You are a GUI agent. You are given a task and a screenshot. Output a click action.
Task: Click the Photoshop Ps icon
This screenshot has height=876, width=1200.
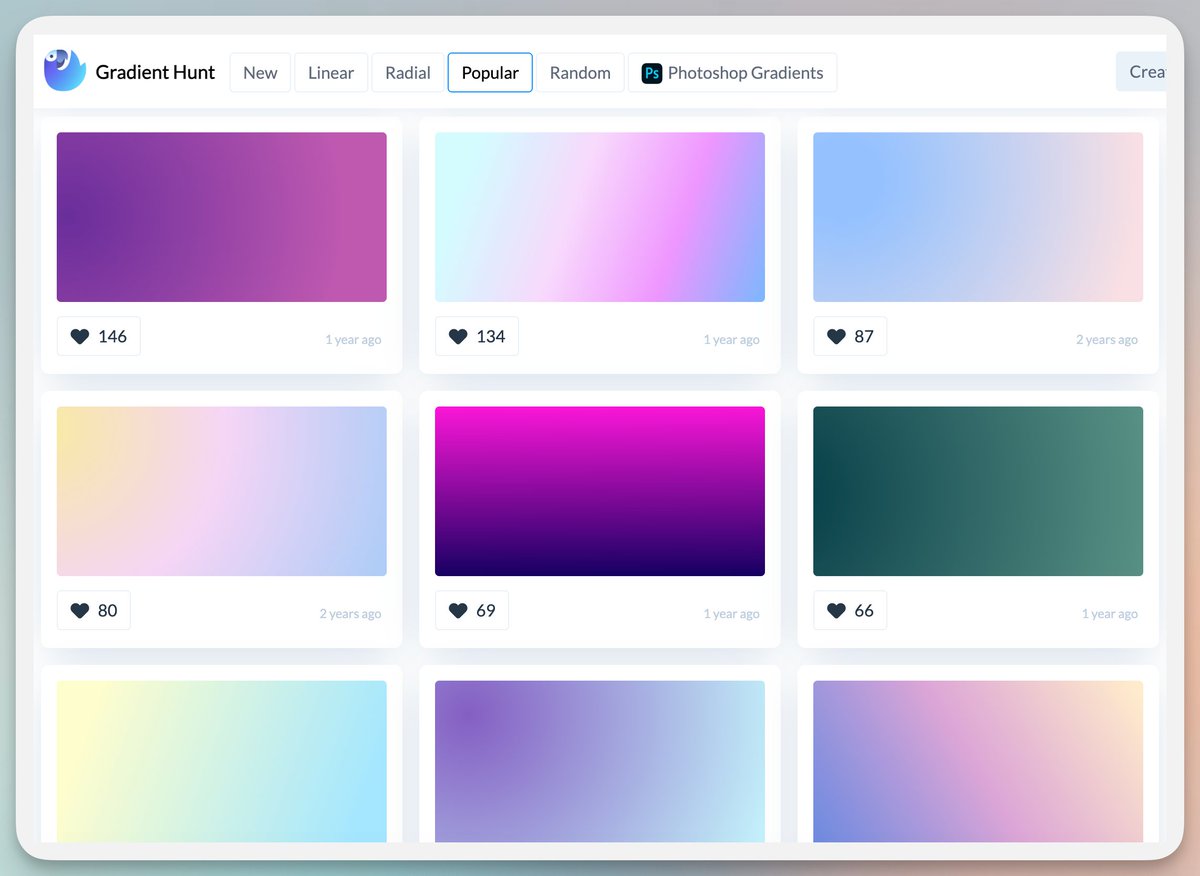(651, 73)
